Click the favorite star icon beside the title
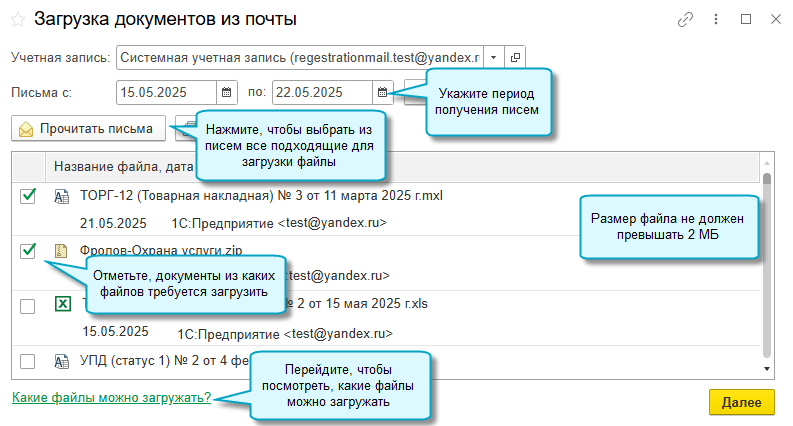793x426 pixels. click(x=18, y=19)
